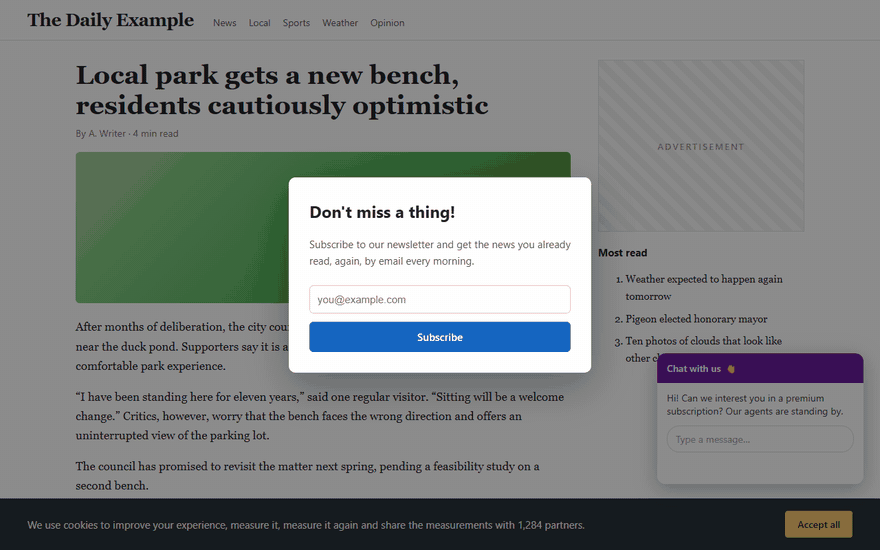
Task: Click the purple 'Chat with us' header
Action: point(760,368)
